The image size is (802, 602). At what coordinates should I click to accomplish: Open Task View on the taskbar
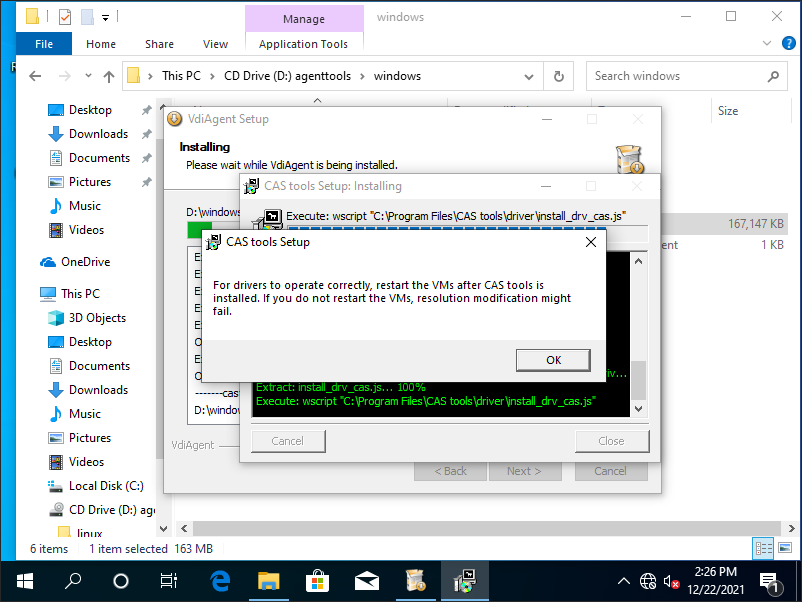pos(169,581)
